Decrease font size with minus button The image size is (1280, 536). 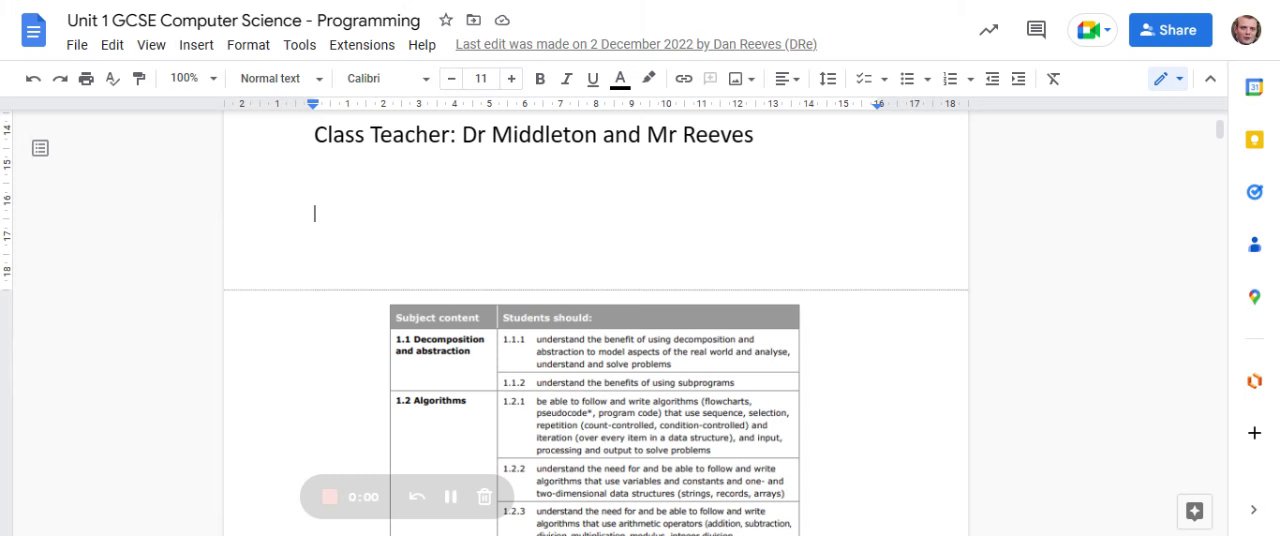coord(453,78)
